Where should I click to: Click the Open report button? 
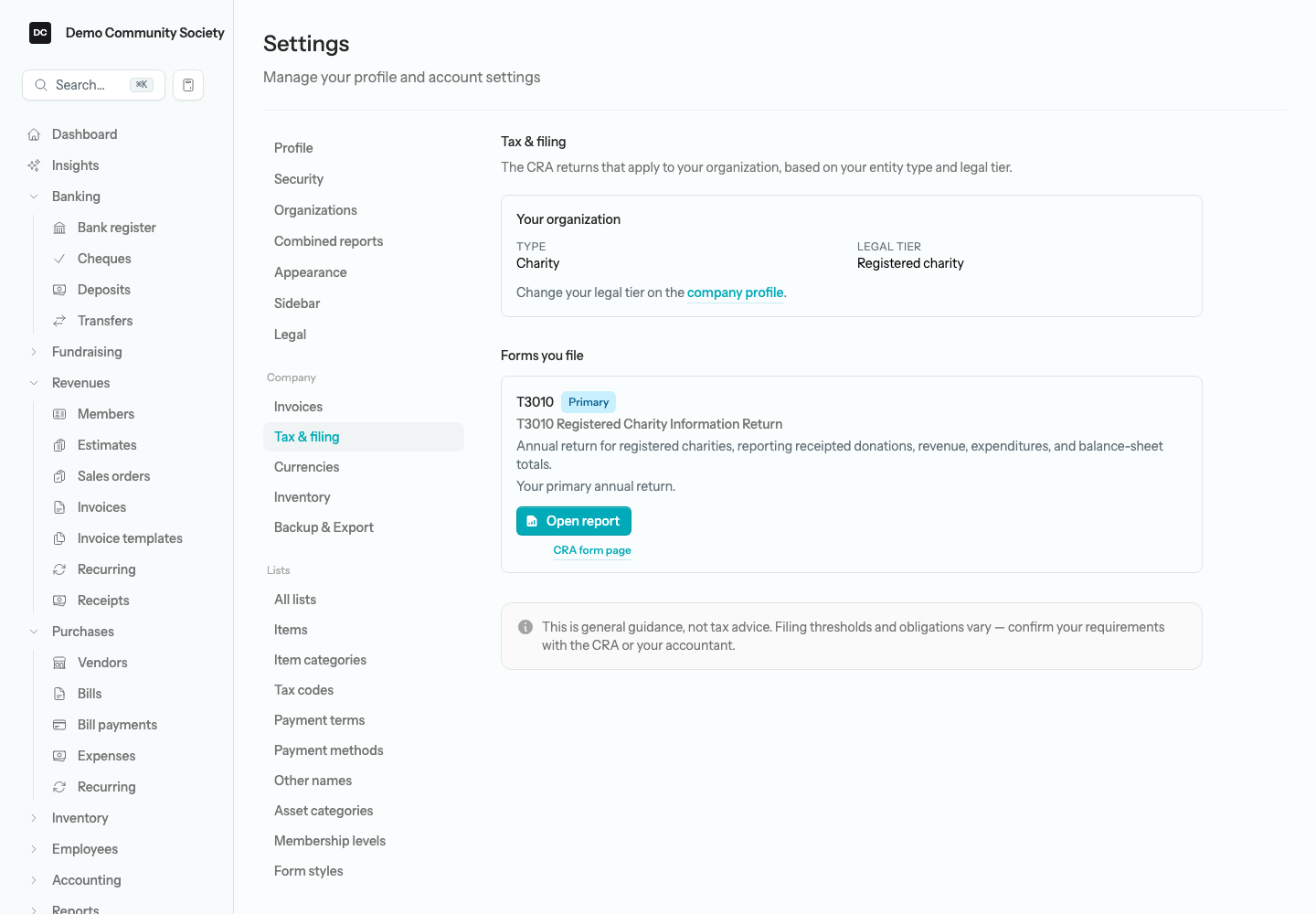[574, 521]
